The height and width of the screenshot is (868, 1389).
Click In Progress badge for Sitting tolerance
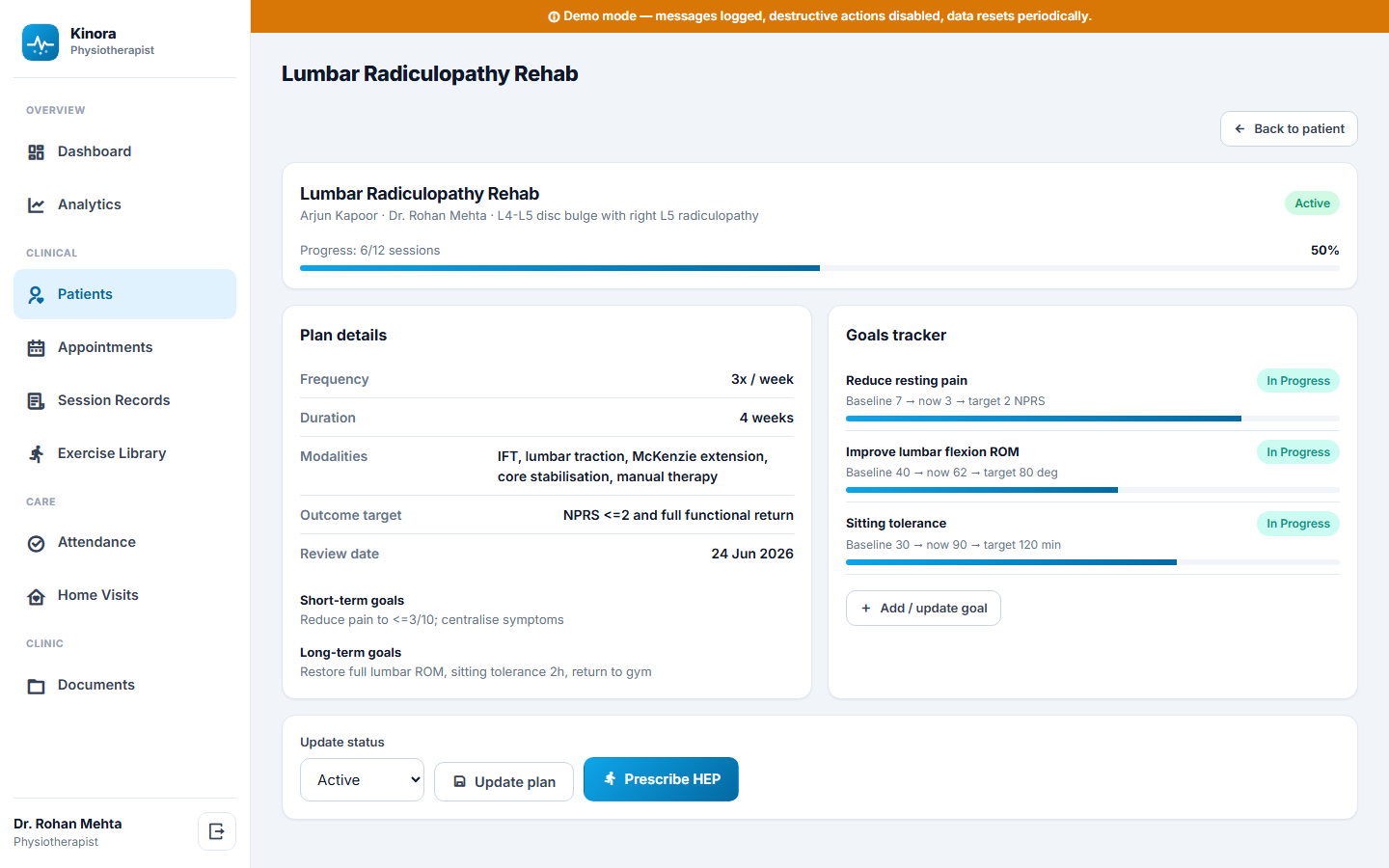[x=1297, y=524]
